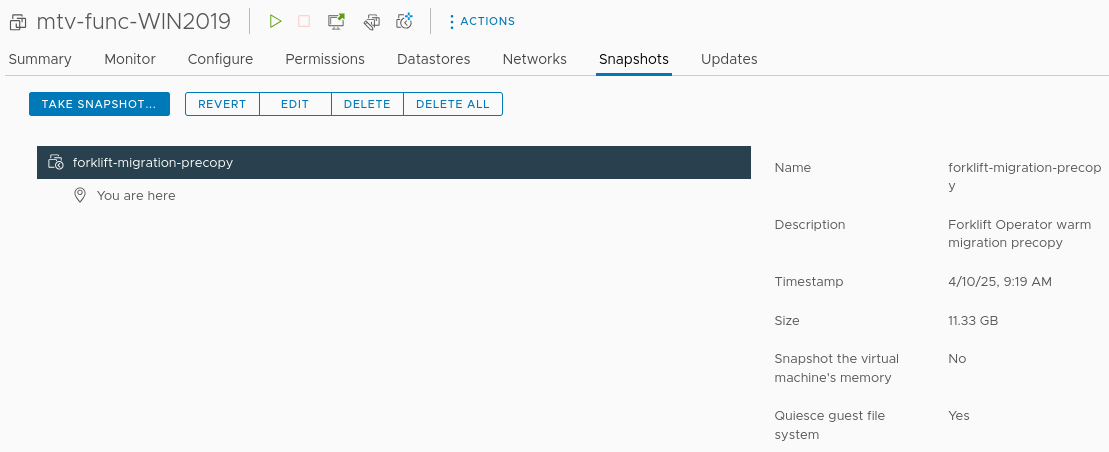Click the Revert button
Image resolution: width=1109 pixels, height=452 pixels.
click(222, 104)
